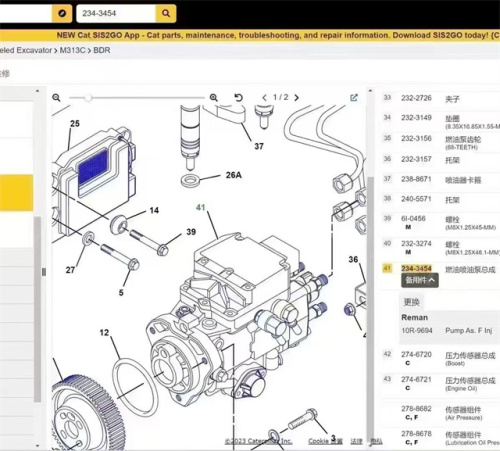500x451 pixels.
Task: Click the left panel scroll-up arrow
Action: (37, 91)
